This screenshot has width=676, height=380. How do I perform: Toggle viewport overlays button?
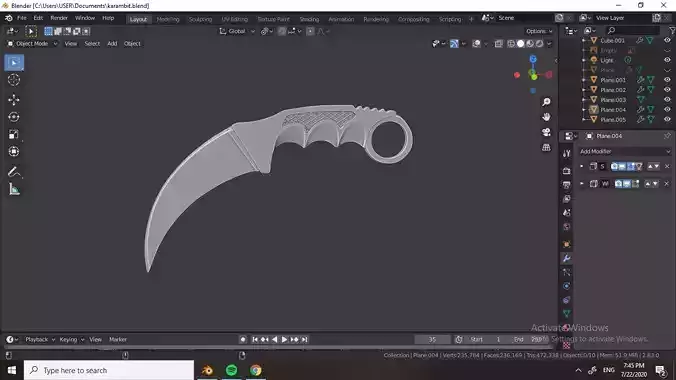coord(476,44)
